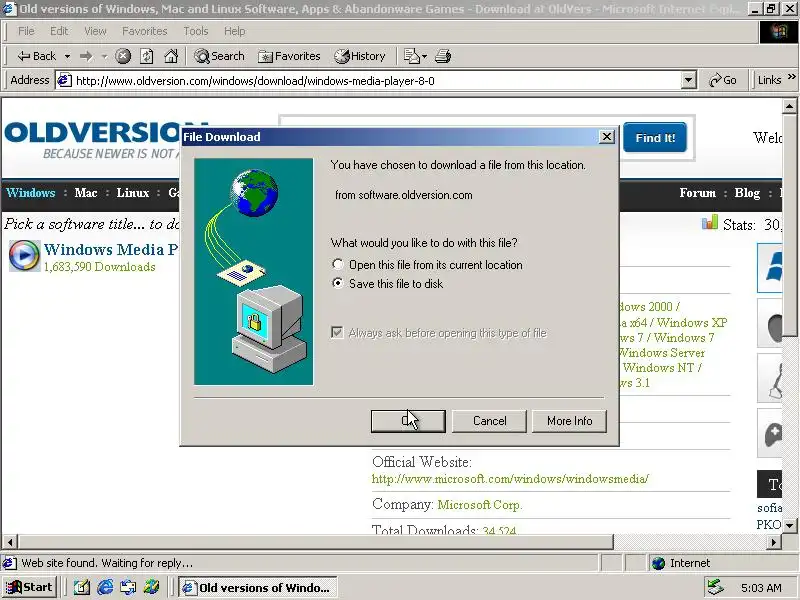800x600 pixels.
Task: Open the Search toolbar button
Action: pyautogui.click(x=219, y=56)
